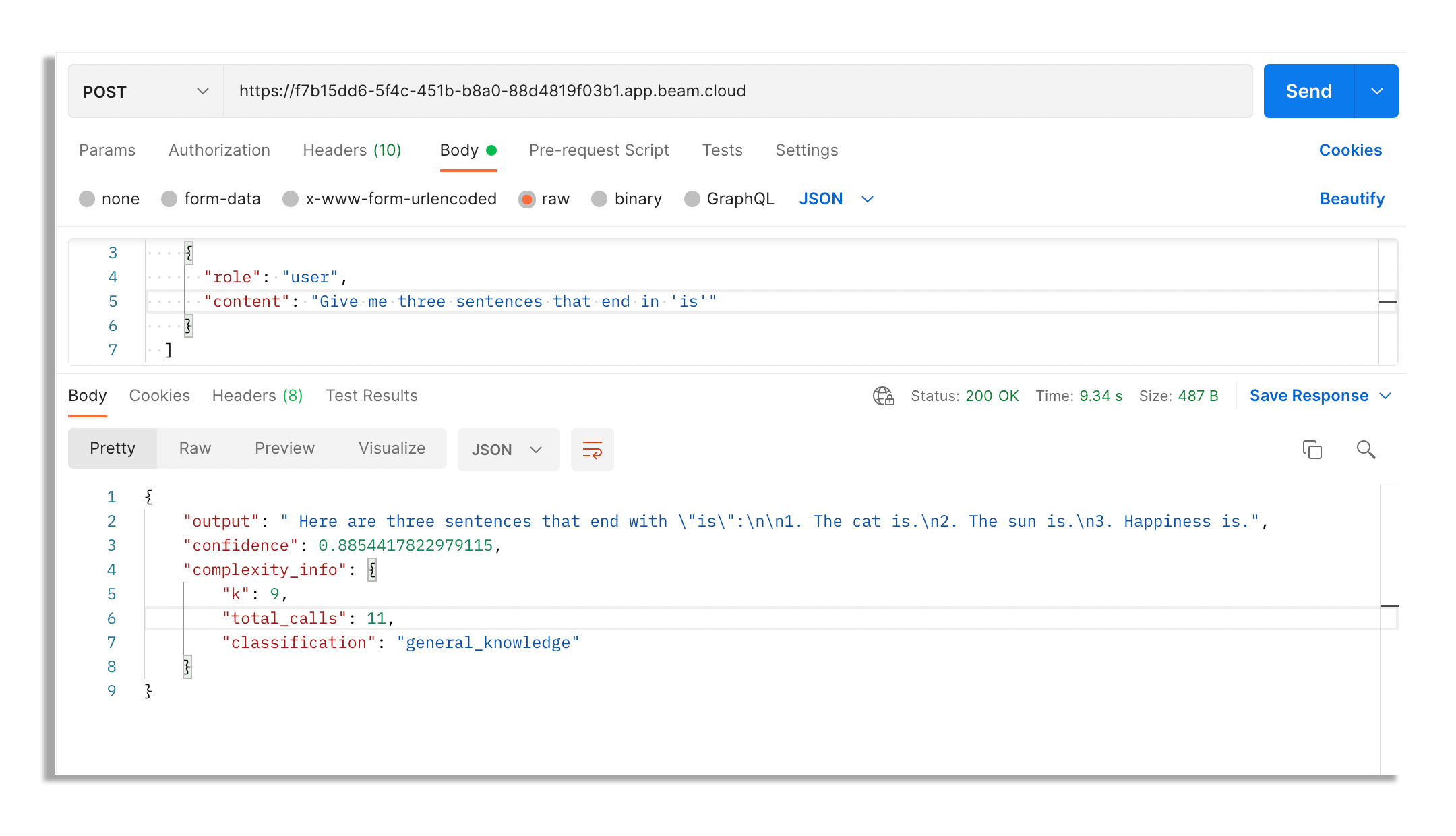The height and width of the screenshot is (836, 1456).
Task: Open the Pre-request Script tab
Action: tap(599, 150)
